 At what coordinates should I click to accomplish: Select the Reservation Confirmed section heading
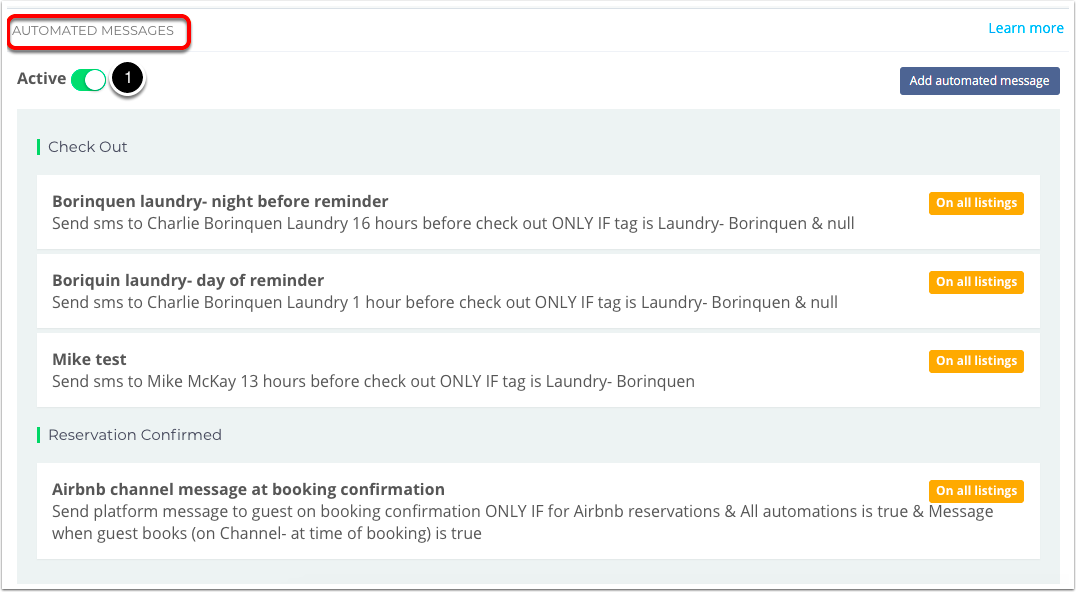(134, 435)
